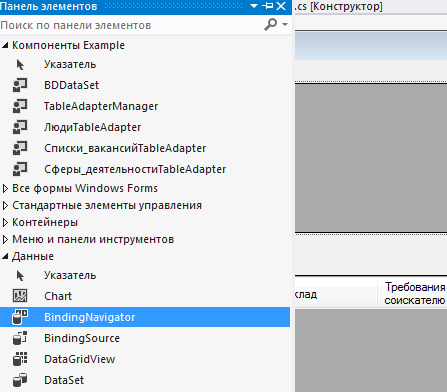
Task: Click the Панель элементов title text
Action: click(x=49, y=6)
